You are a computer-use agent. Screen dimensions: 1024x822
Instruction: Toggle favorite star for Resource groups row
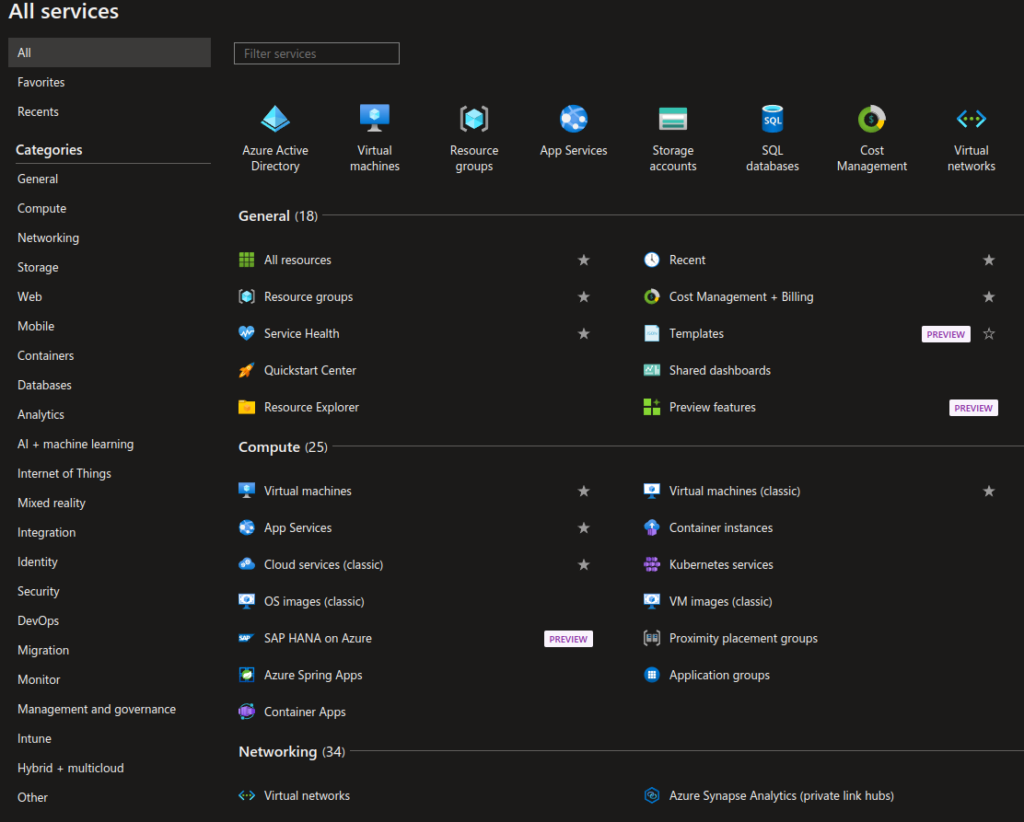584,297
